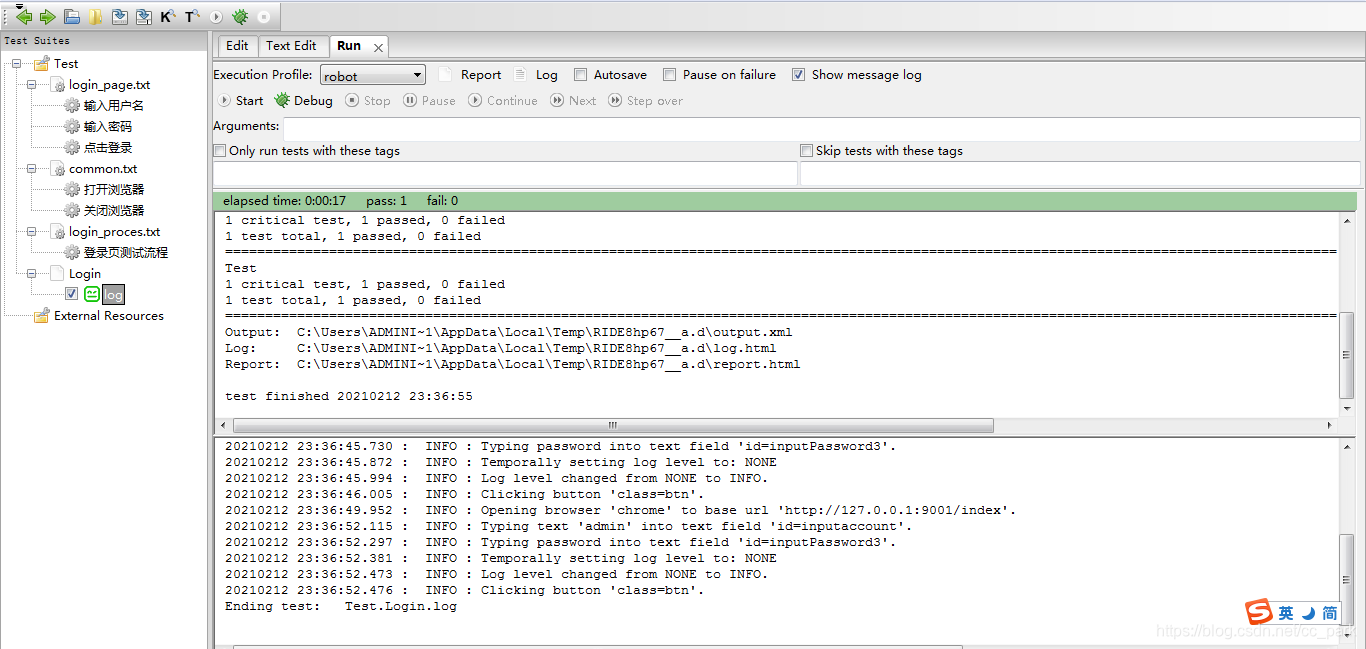Select the common.txt resource file

pos(103,169)
